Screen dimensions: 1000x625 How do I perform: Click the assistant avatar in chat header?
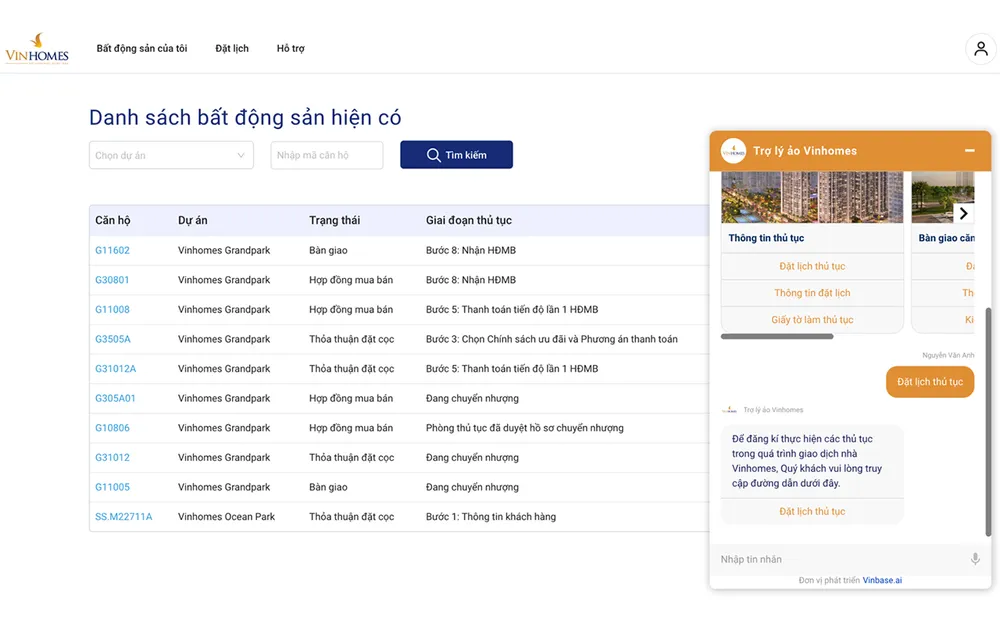tap(734, 151)
